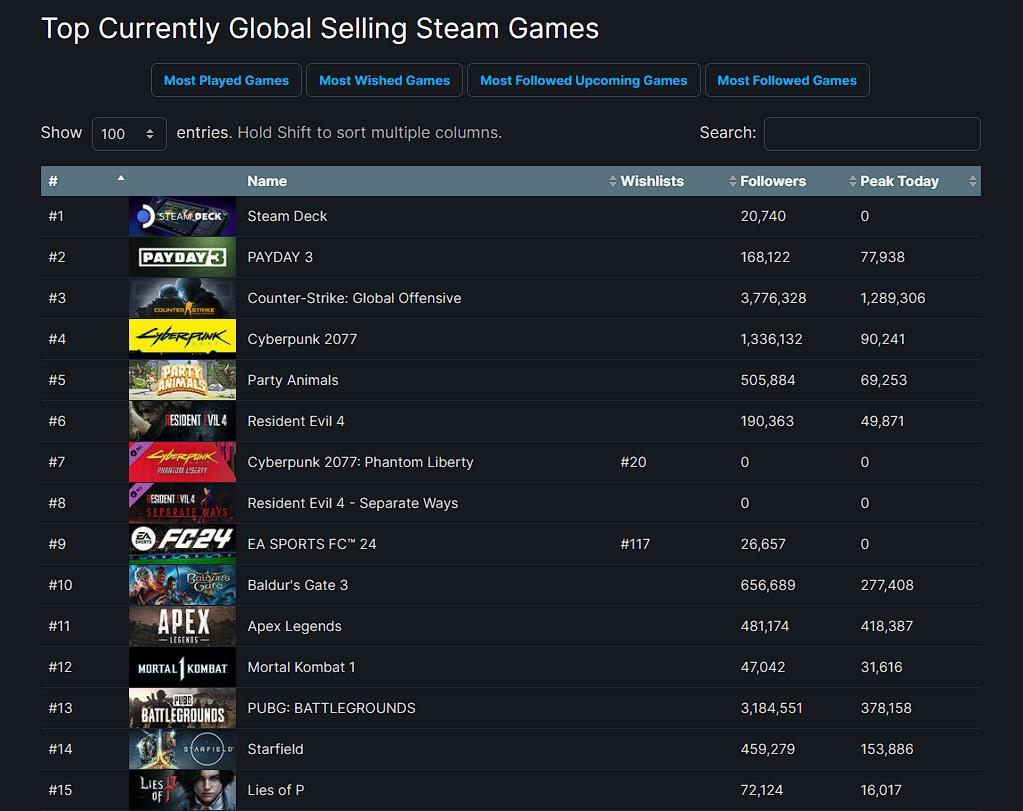This screenshot has height=811, width=1023.
Task: Click followers value 20,740 for Steam Deck
Action: click(763, 216)
